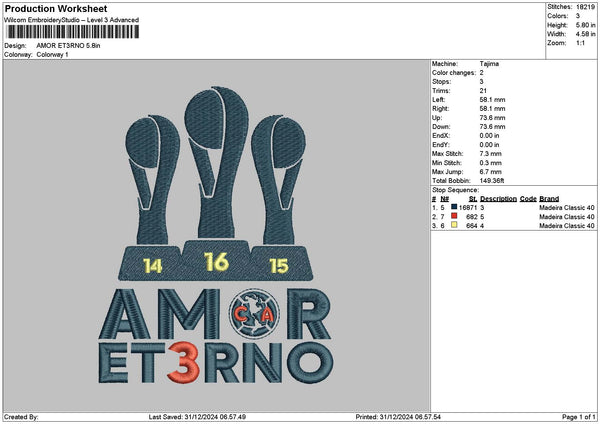This screenshot has width=600, height=424.
Task: Click the Trims value 21
Action: (x=483, y=91)
